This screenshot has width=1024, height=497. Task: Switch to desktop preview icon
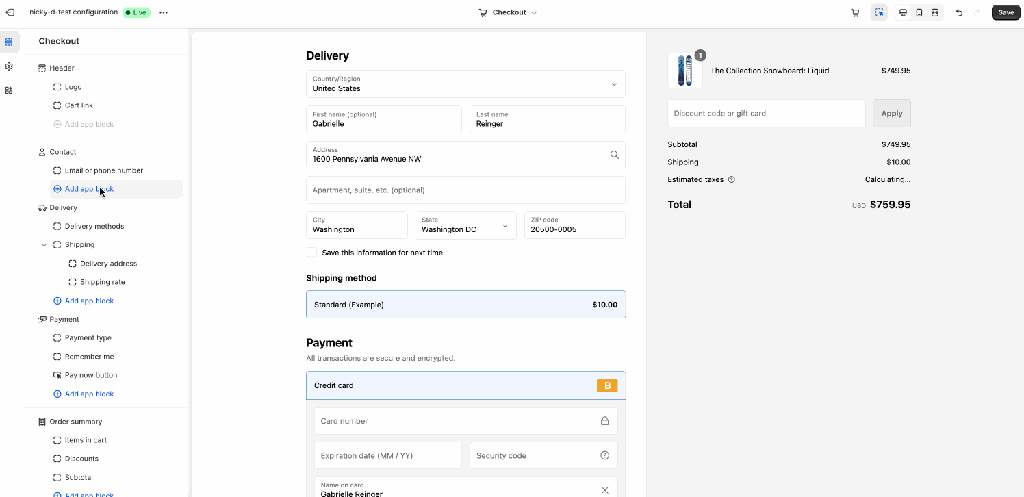(903, 13)
